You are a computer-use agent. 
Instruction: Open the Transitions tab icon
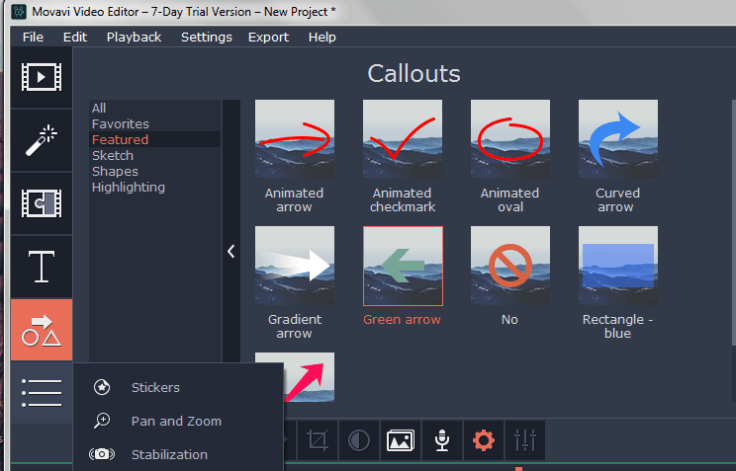41,203
